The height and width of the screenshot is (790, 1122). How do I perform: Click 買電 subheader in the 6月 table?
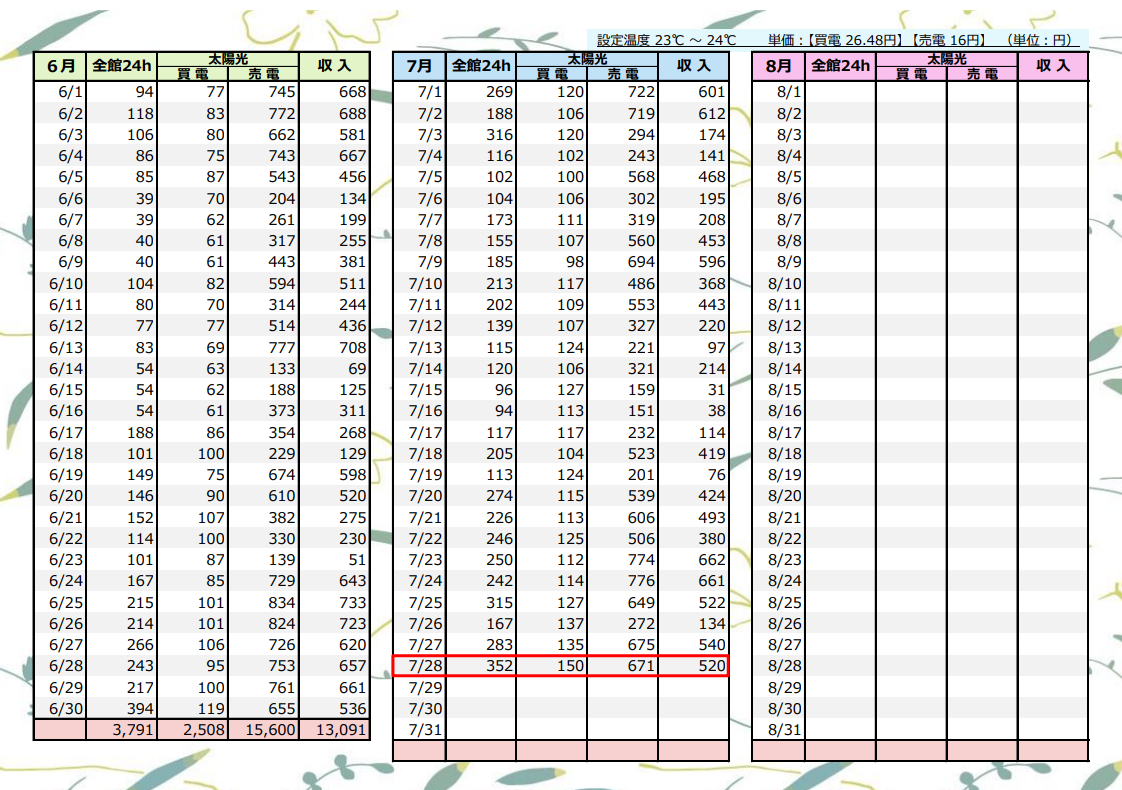192,74
